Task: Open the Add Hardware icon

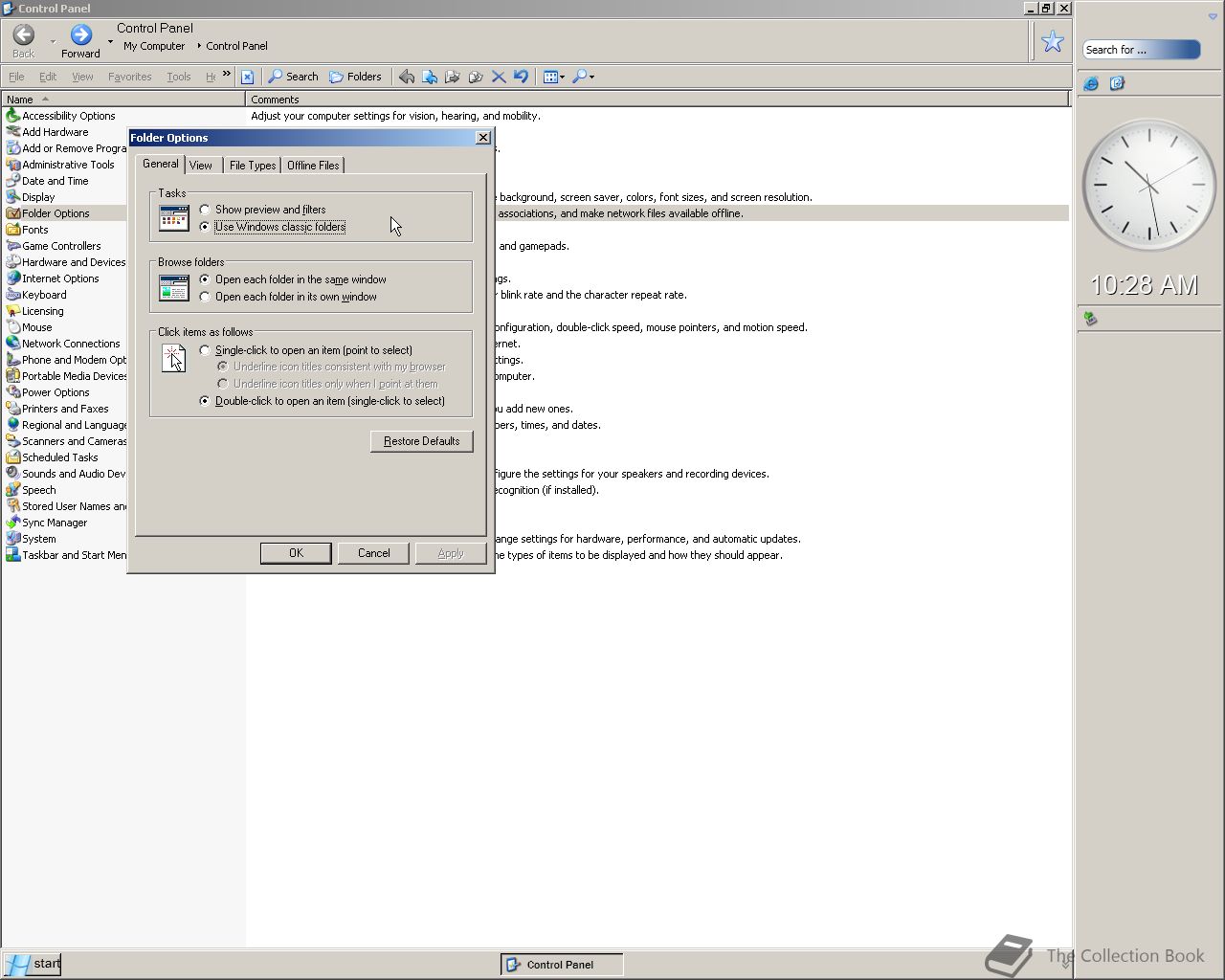Action: (13, 132)
